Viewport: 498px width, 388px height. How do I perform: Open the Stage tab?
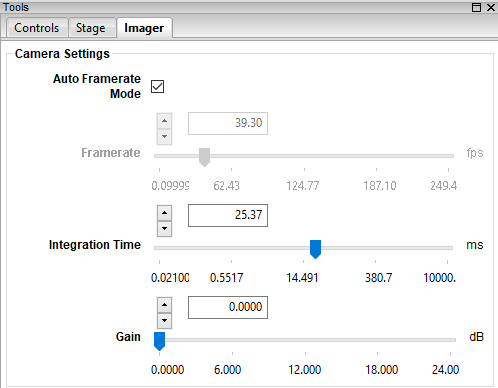[91, 28]
